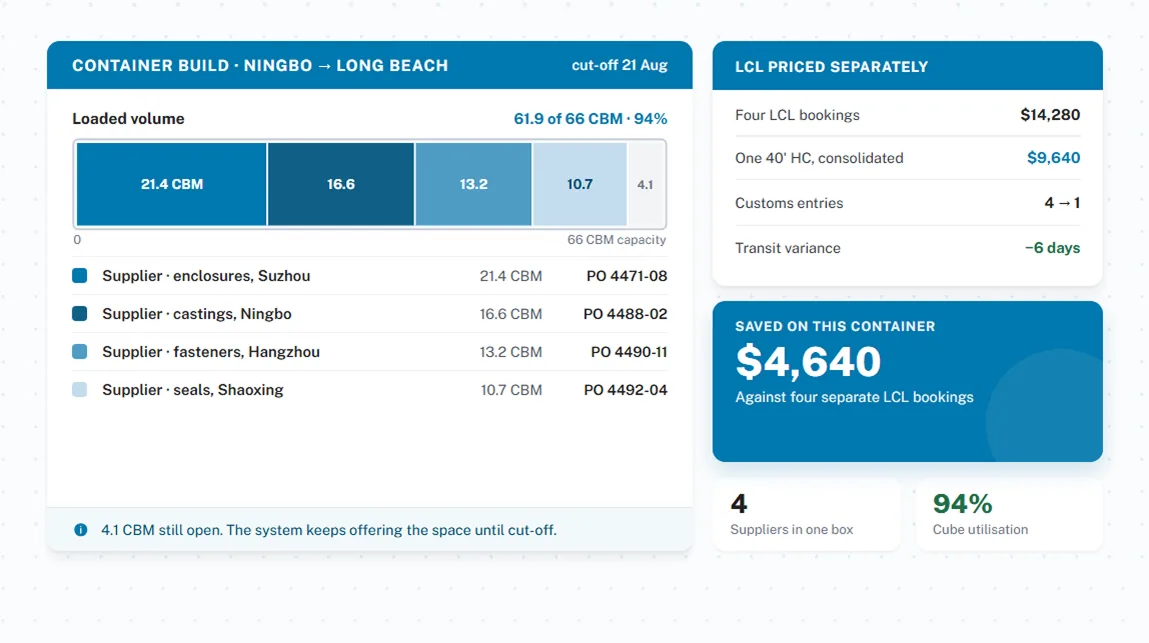Select the '61.9 of 66 CBM · 94%' summary
Screen dimensions: 1149x643
(x=591, y=119)
